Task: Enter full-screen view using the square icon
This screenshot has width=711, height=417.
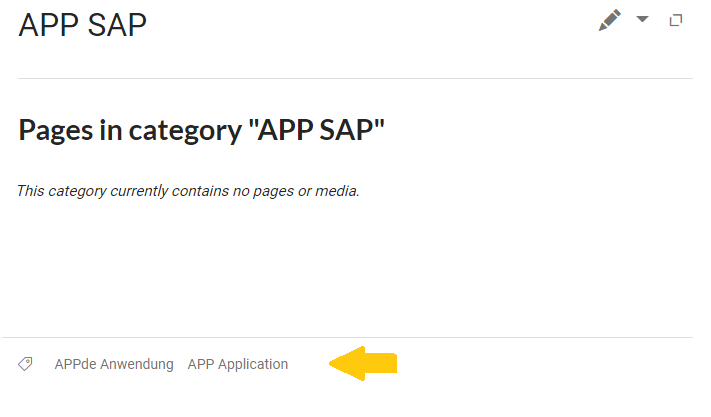Action: [x=676, y=20]
